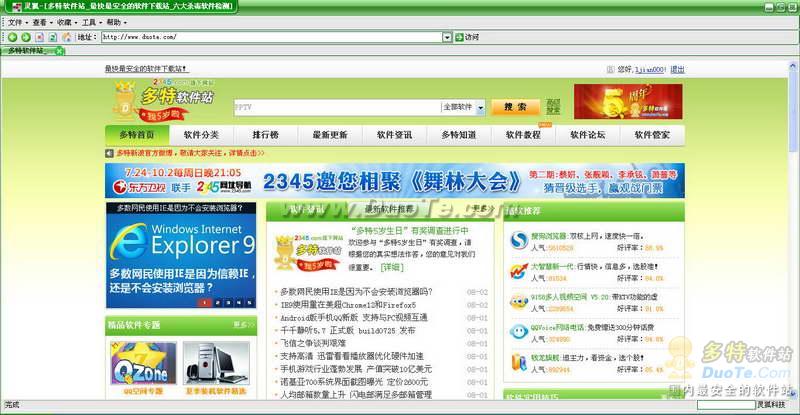Click the QQ penguin software icon
The height and width of the screenshot is (415, 800).
click(x=517, y=331)
